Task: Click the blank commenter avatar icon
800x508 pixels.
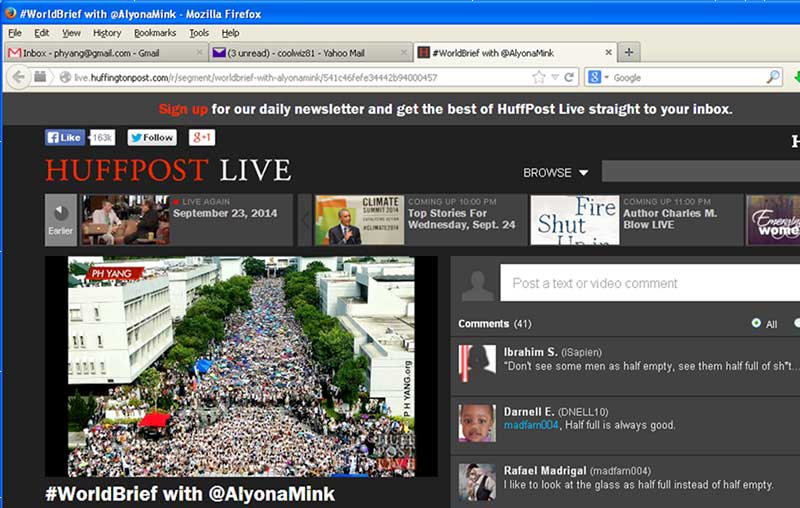Action: (478, 285)
